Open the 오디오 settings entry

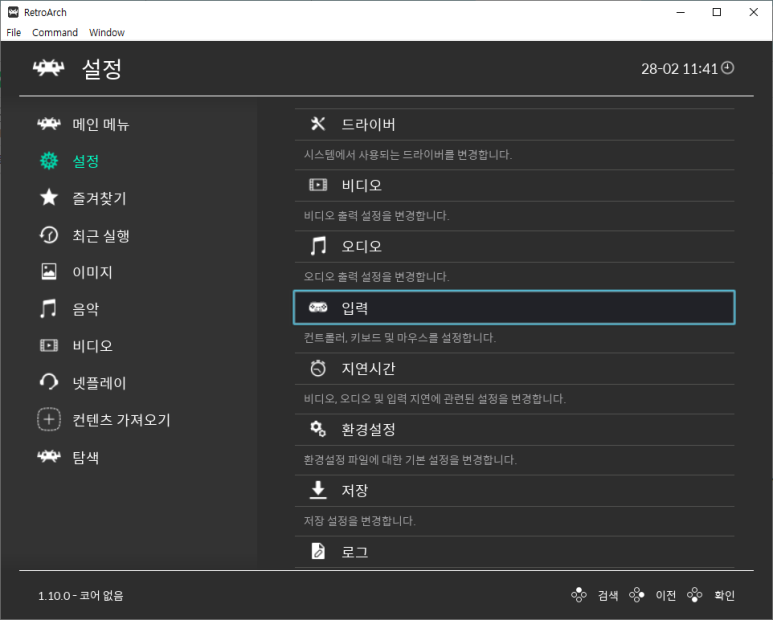(514, 246)
